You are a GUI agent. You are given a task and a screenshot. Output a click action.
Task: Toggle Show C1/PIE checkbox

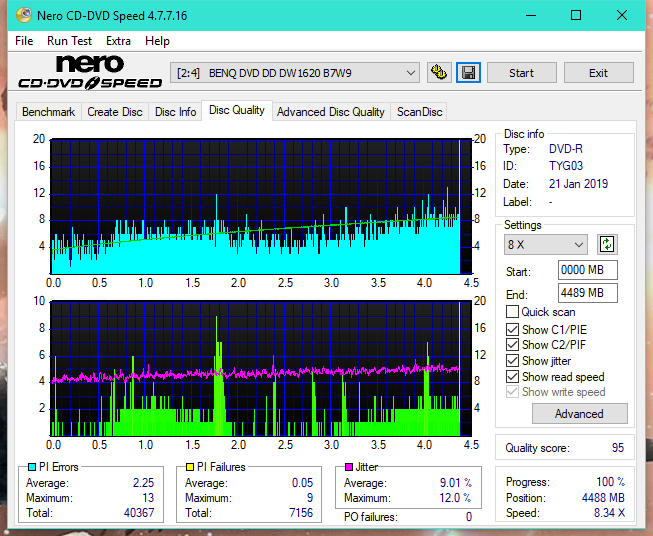512,329
